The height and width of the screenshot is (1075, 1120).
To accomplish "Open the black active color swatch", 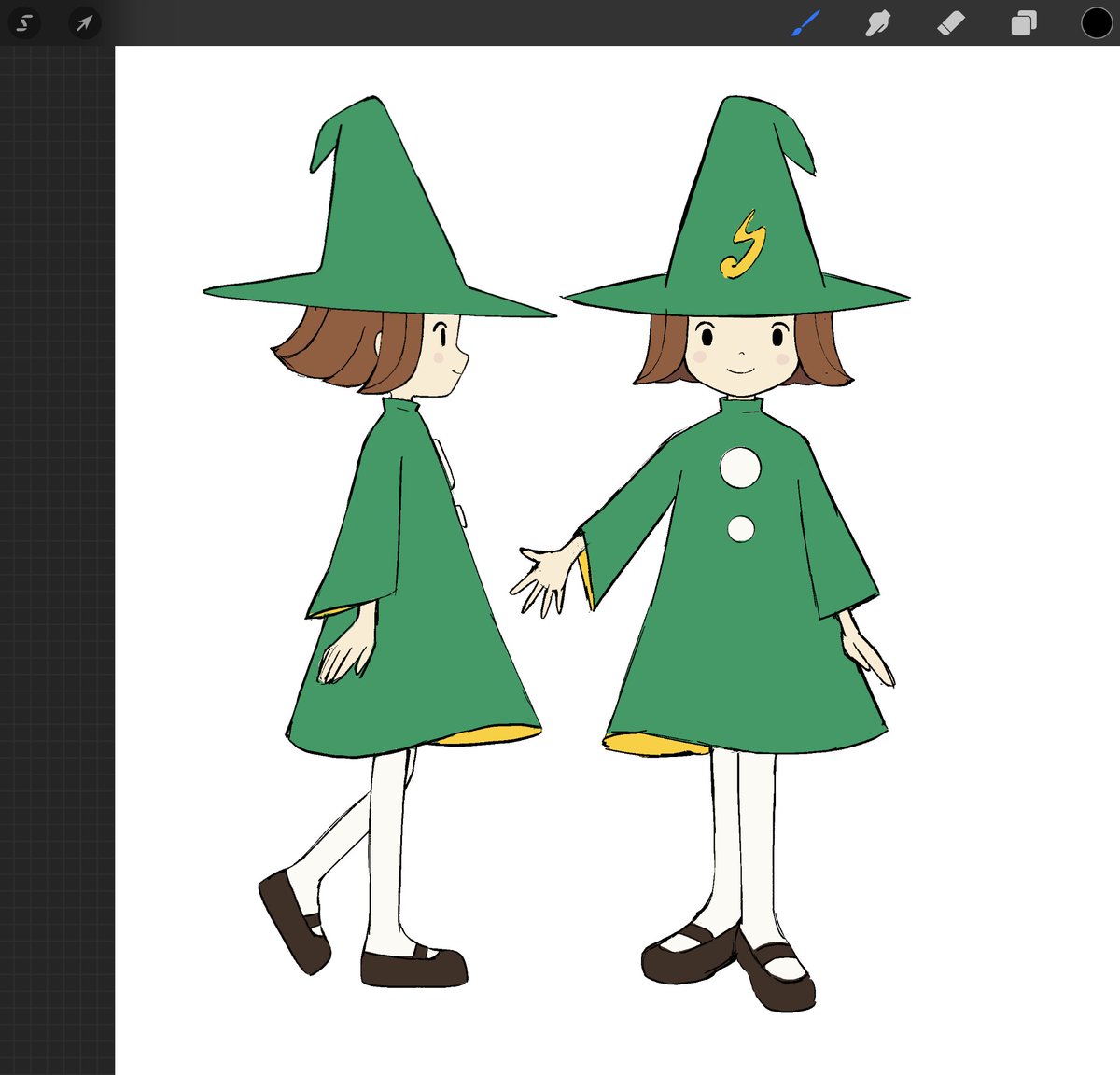I will (1097, 23).
